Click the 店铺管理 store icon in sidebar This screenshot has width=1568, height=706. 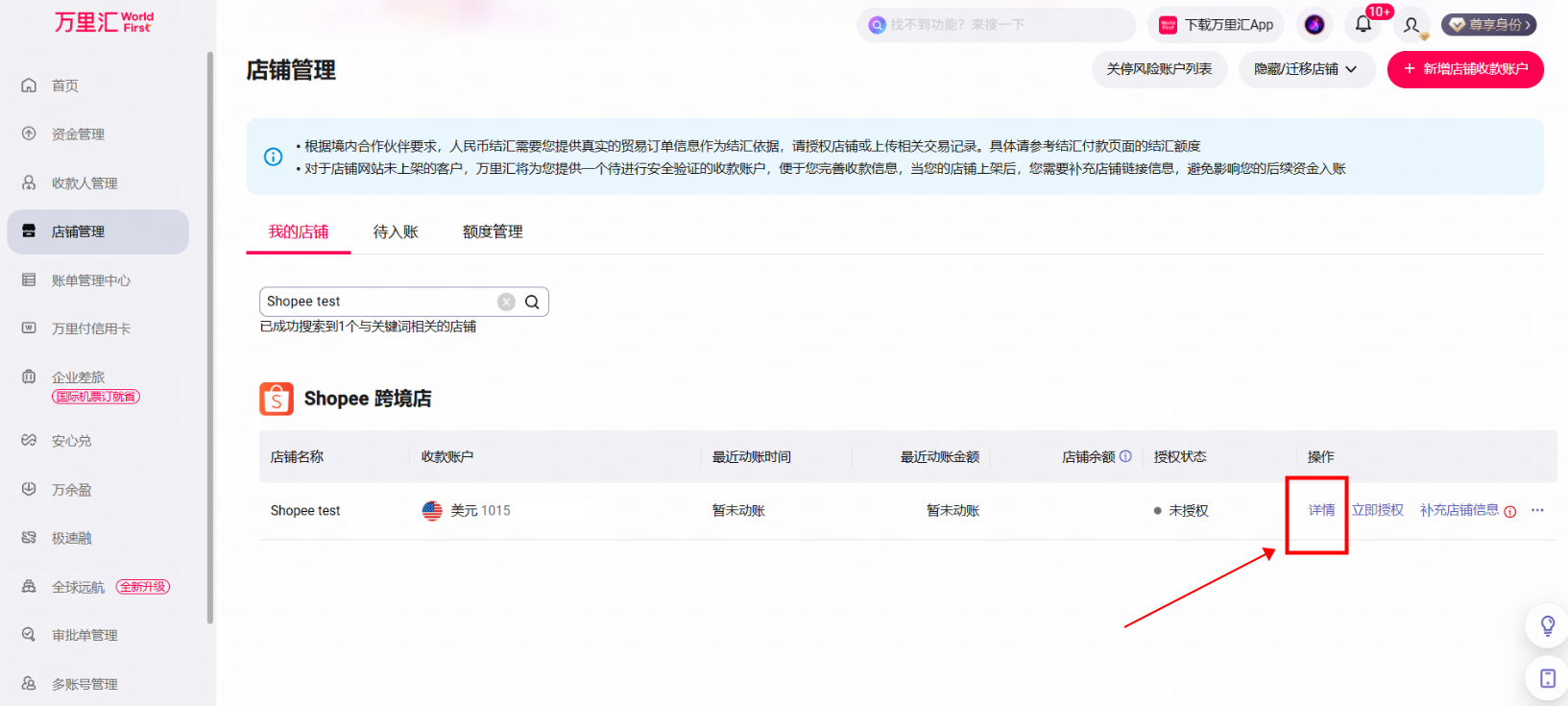pyautogui.click(x=29, y=231)
